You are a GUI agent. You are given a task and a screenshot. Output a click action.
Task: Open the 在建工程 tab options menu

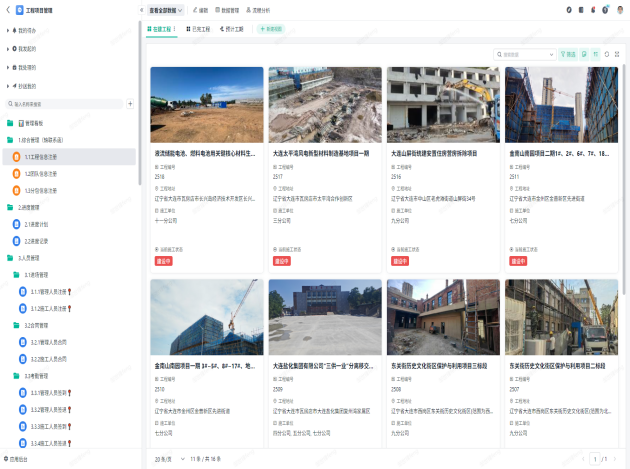tap(176, 29)
